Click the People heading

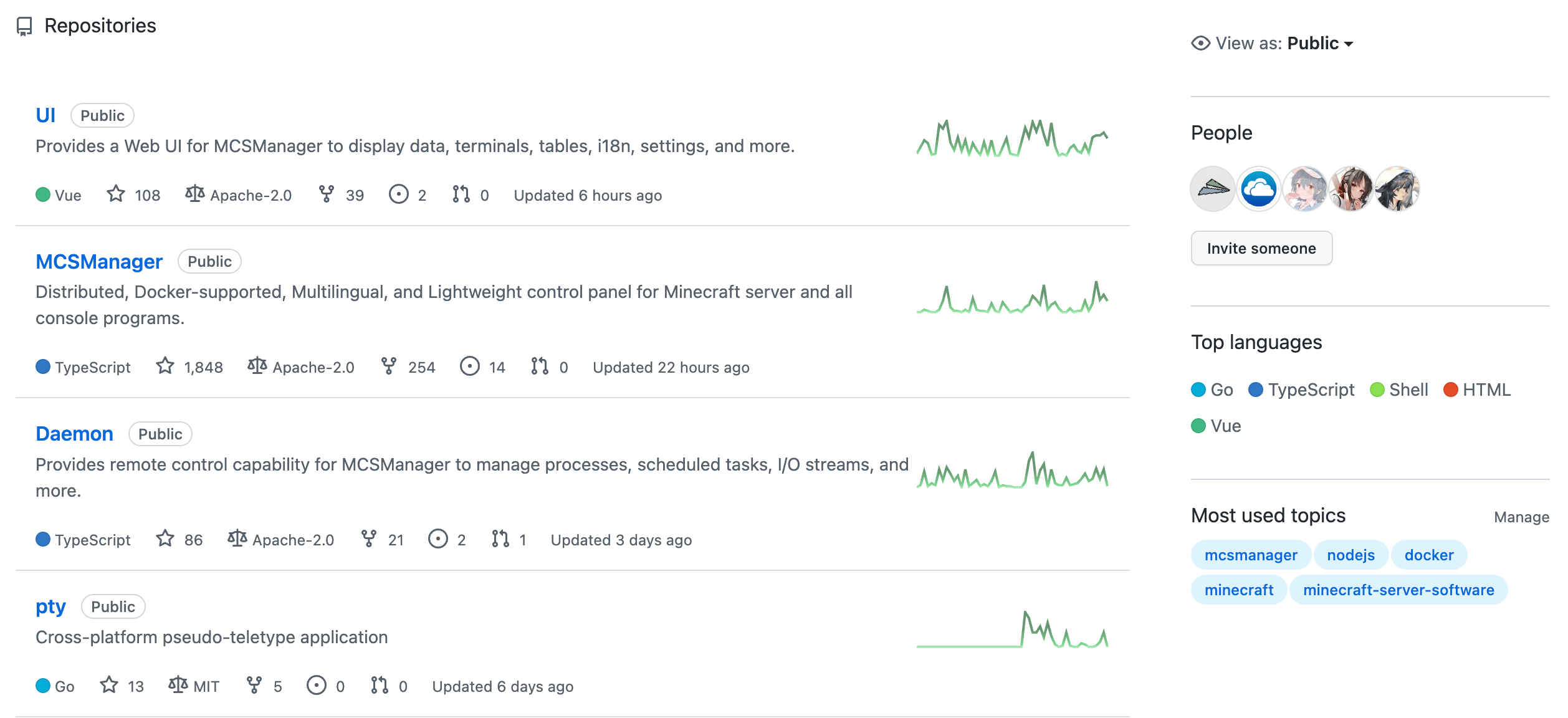pos(1221,133)
